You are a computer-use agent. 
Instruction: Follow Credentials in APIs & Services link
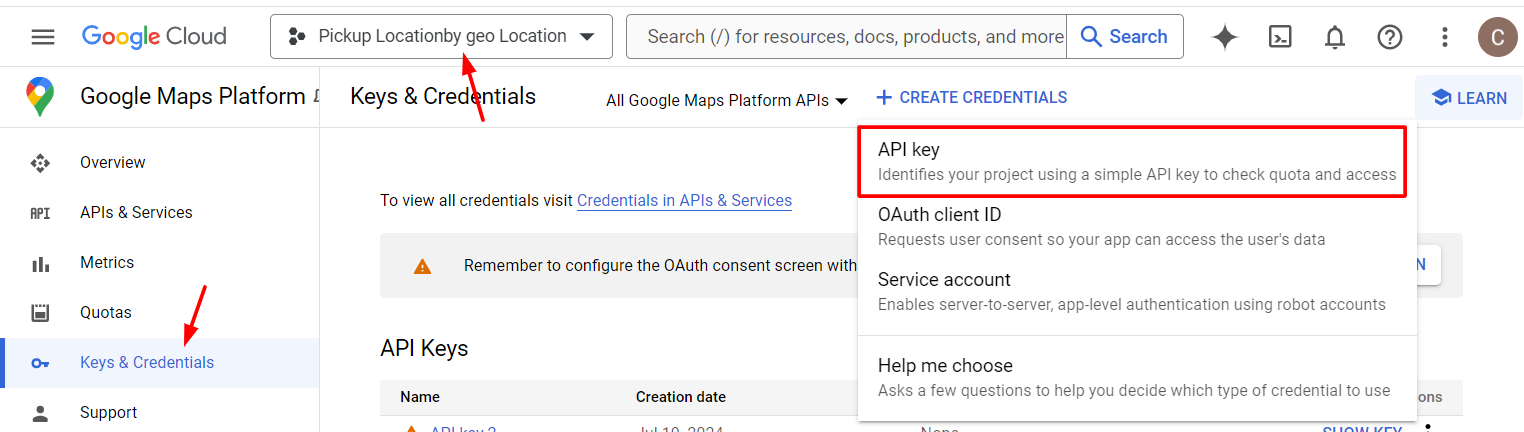tap(684, 200)
